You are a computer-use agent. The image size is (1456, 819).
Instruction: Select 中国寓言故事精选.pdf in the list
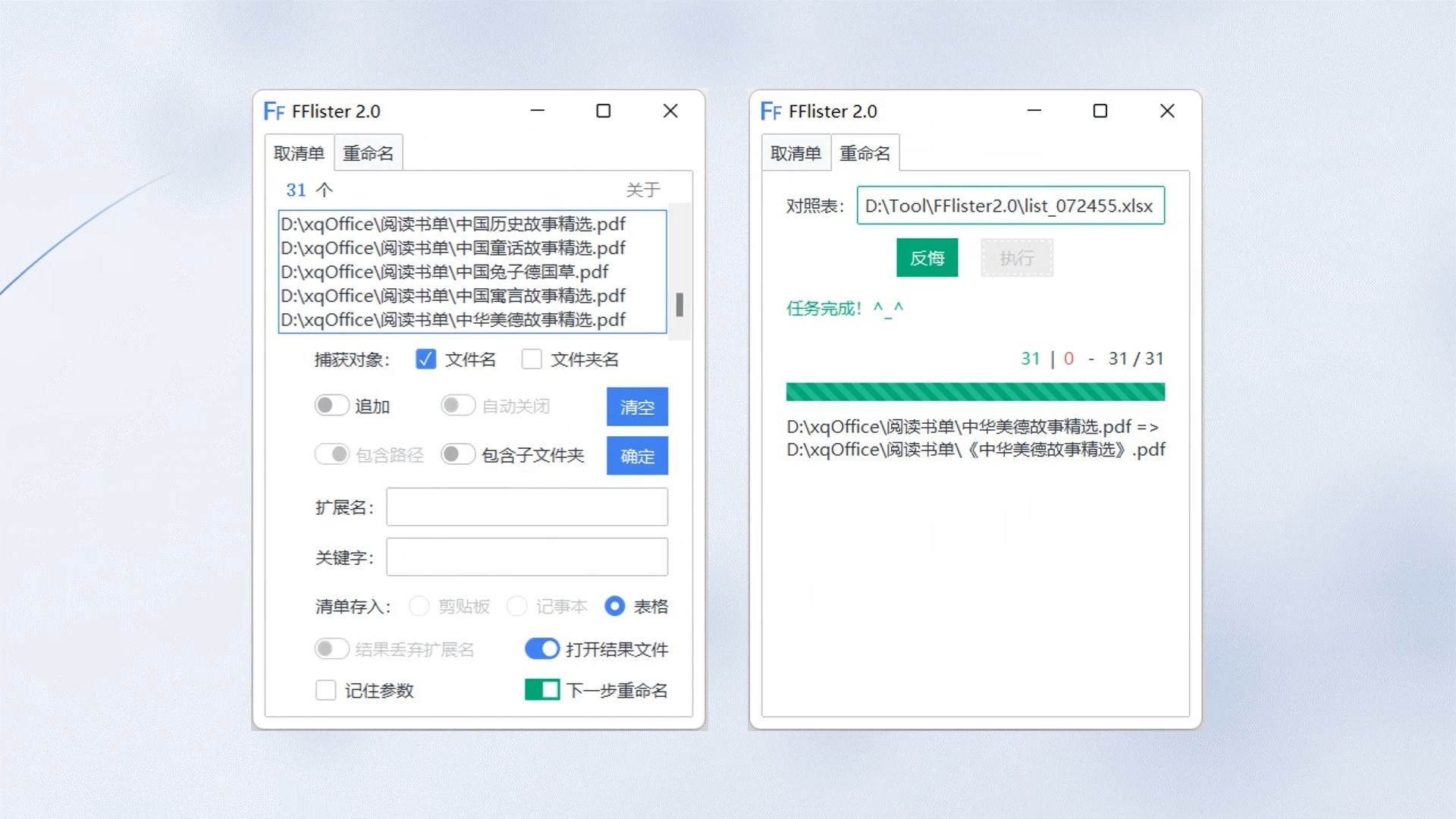(x=453, y=296)
